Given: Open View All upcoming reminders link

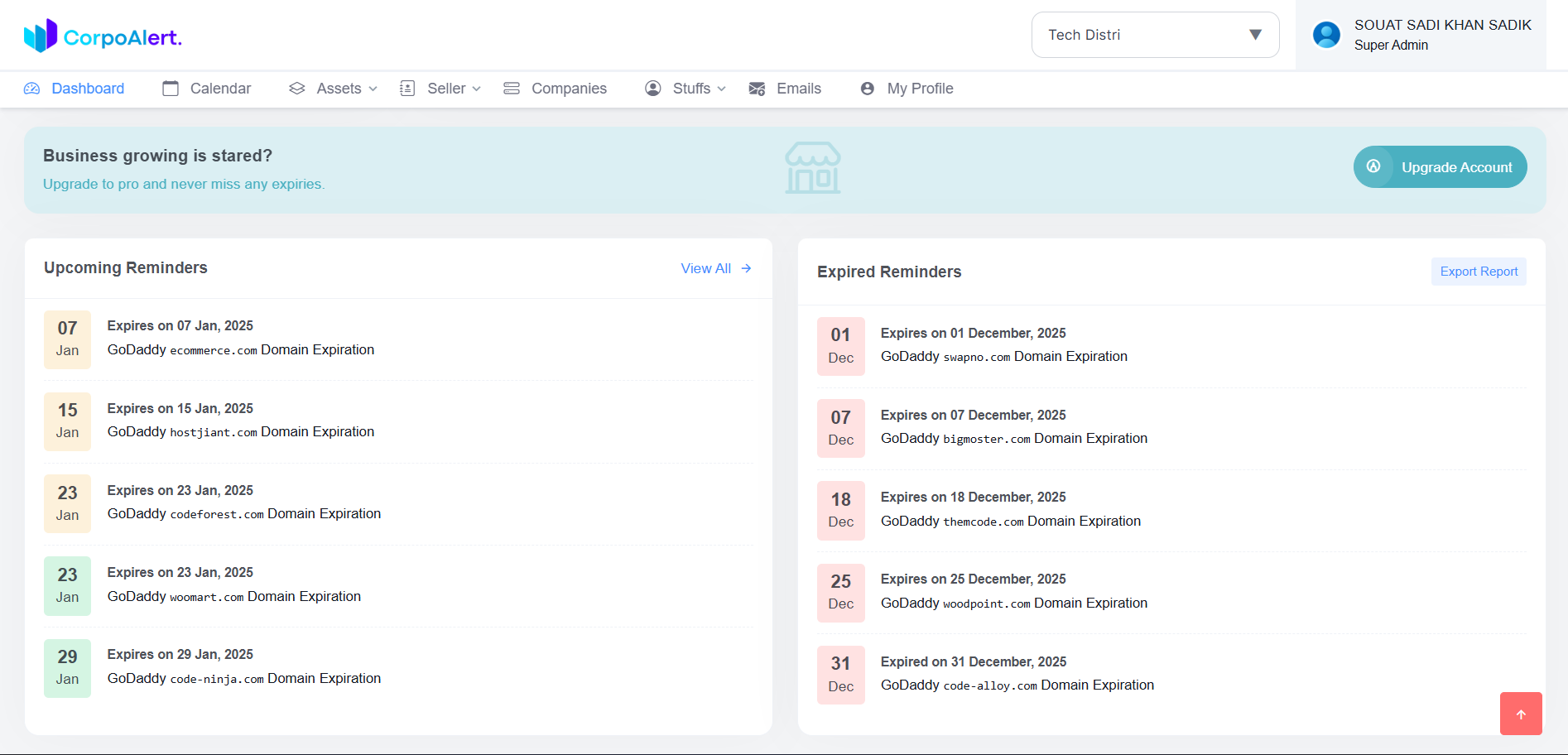Looking at the screenshot, I should point(715,268).
